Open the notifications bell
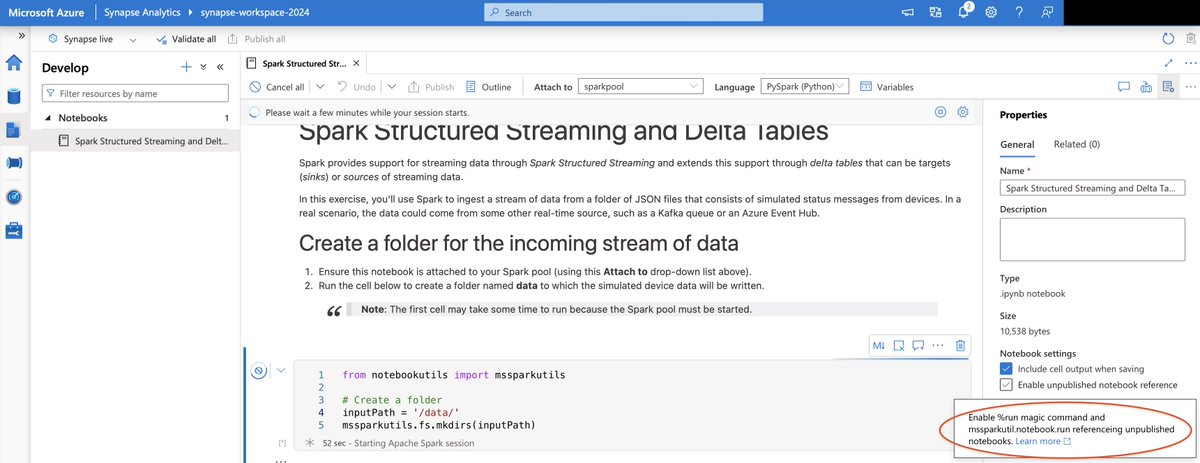The image size is (1200, 463). tap(964, 12)
